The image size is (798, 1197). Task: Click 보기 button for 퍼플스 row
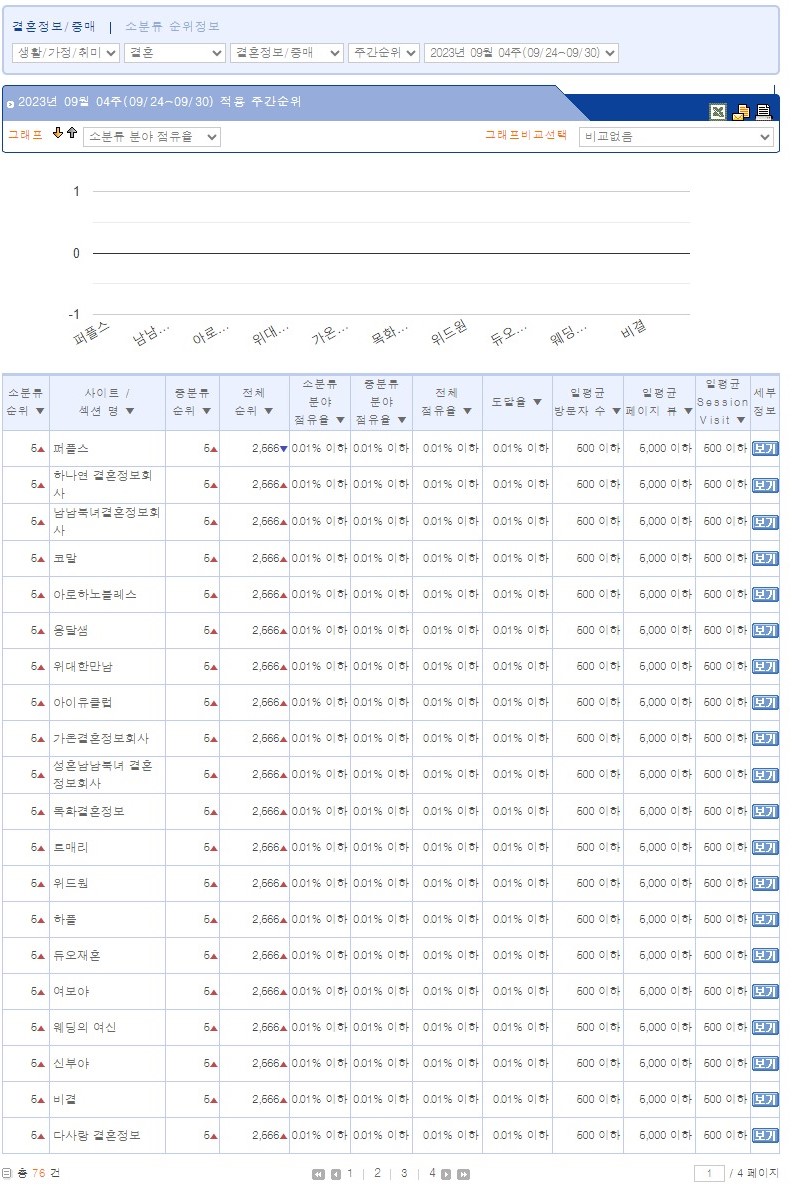[765, 449]
